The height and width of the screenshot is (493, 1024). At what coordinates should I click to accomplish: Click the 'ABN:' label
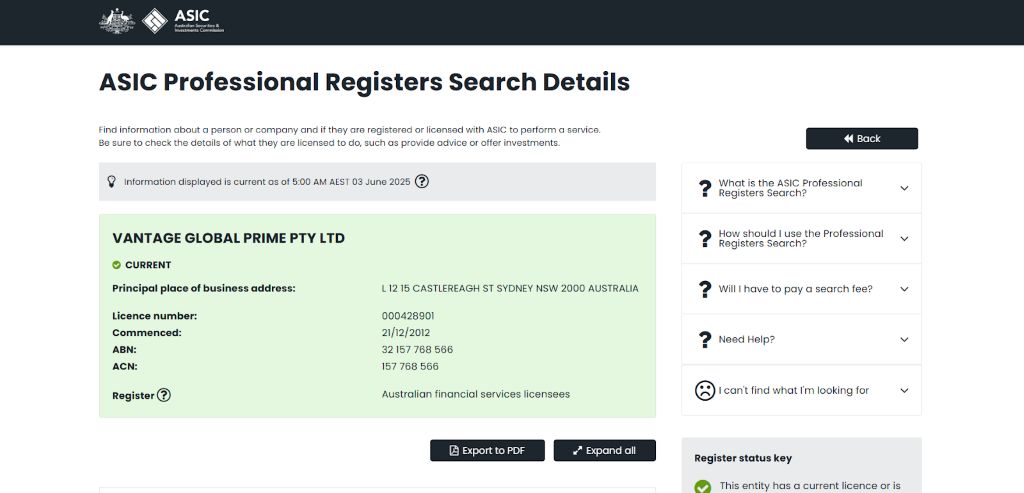(x=124, y=349)
